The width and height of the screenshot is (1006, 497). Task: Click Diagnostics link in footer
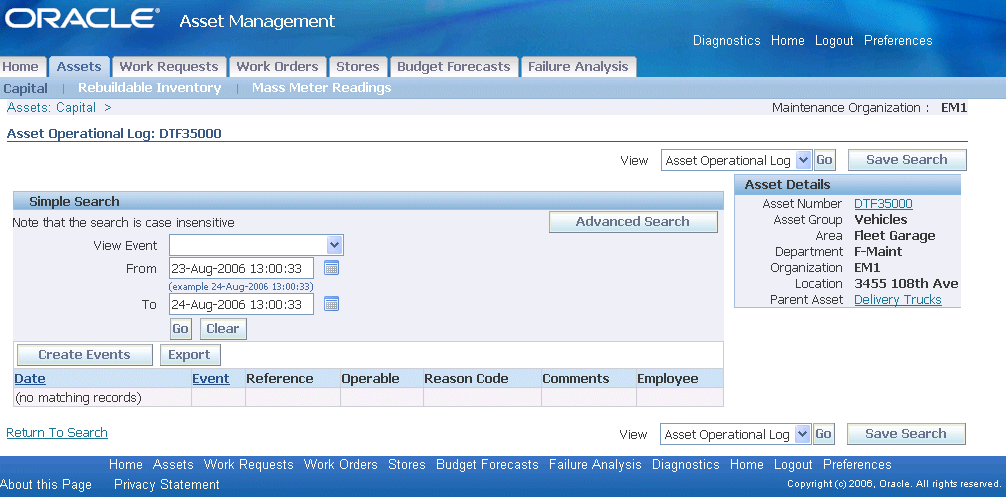pyautogui.click(x=686, y=465)
